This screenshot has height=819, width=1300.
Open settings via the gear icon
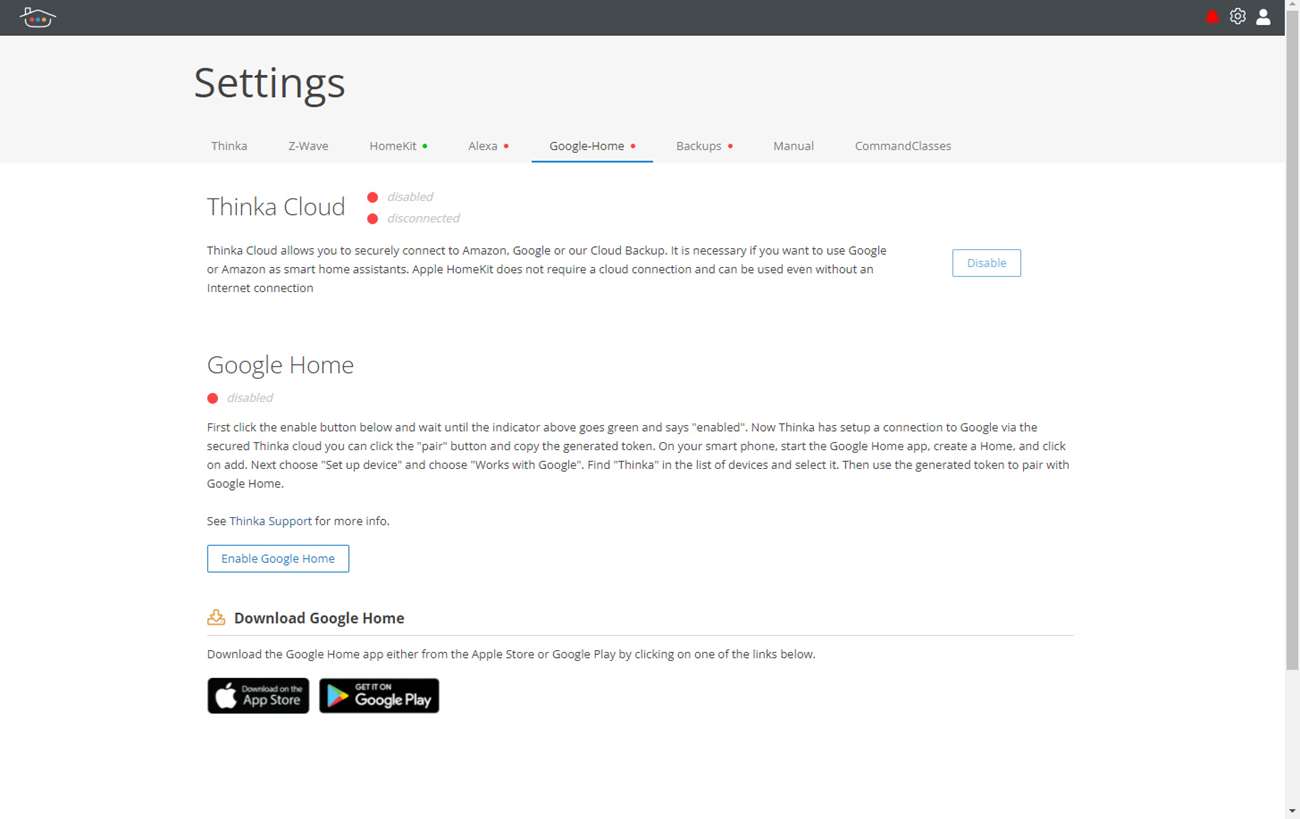(x=1238, y=17)
